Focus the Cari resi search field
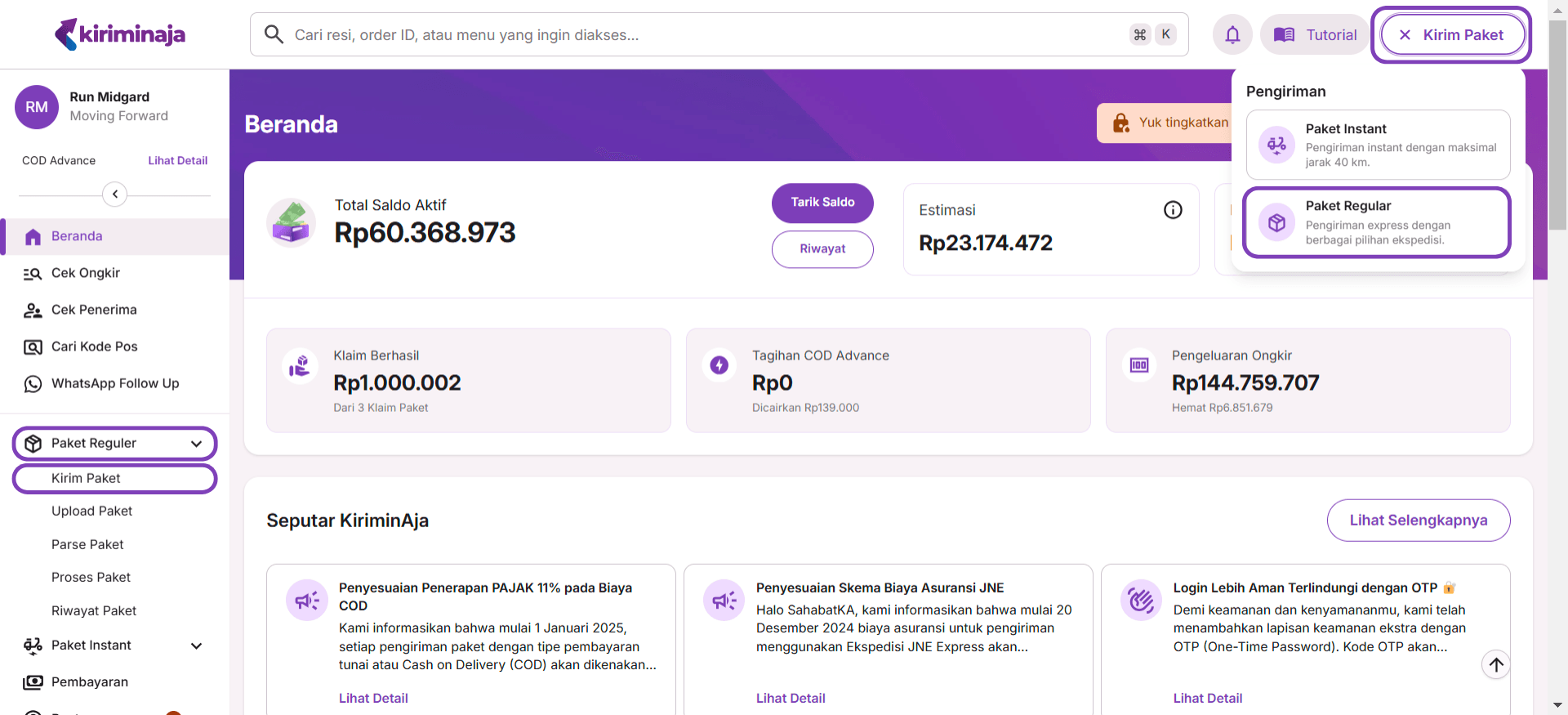This screenshot has height=715, width=1568. pyautogui.click(x=702, y=35)
